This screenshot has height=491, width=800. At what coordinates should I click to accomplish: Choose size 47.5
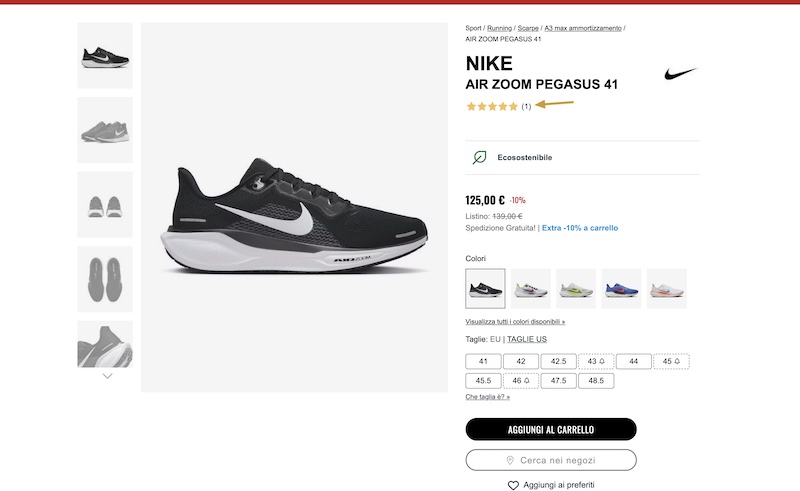click(558, 381)
